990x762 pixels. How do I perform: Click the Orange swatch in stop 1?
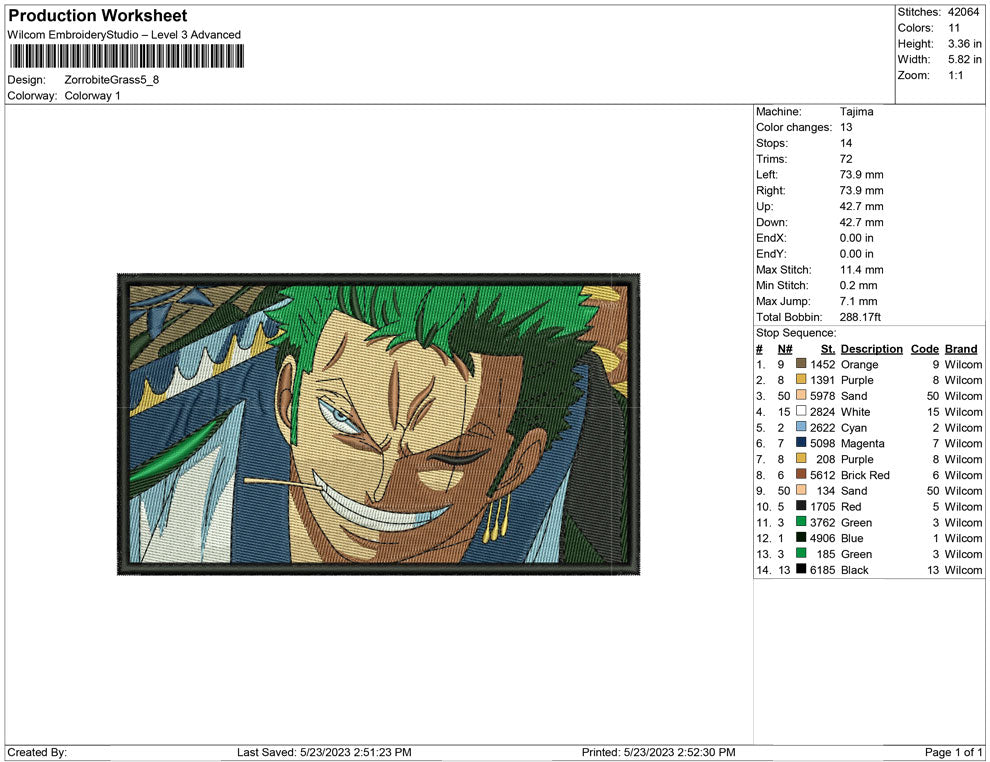[801, 364]
